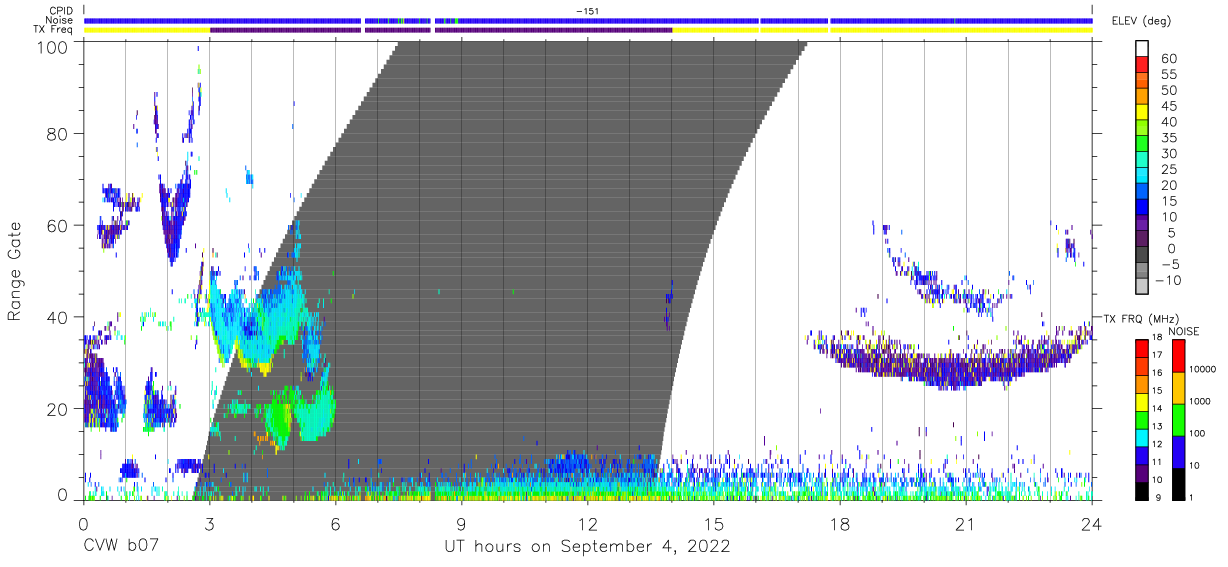Click the 55 tick on elevation colorbar
Image resolution: width=1228 pixels, height=567 pixels.
click(x=1168, y=75)
